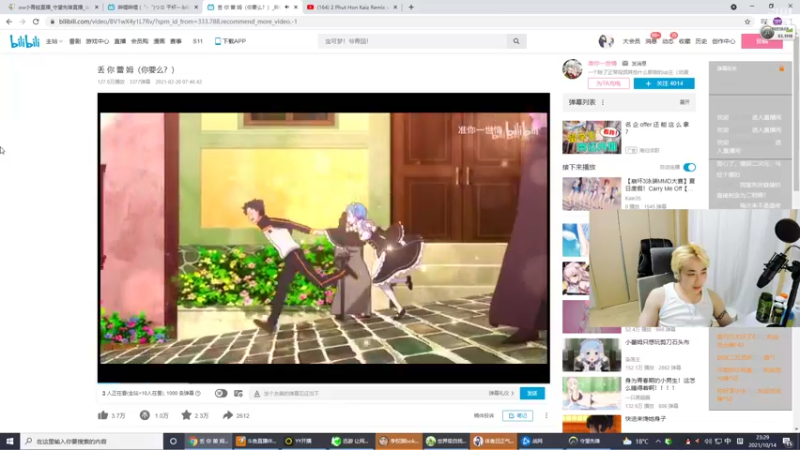Click volume icon in system tray
Image resolution: width=800 pixels, height=450 pixels.
tap(708, 441)
